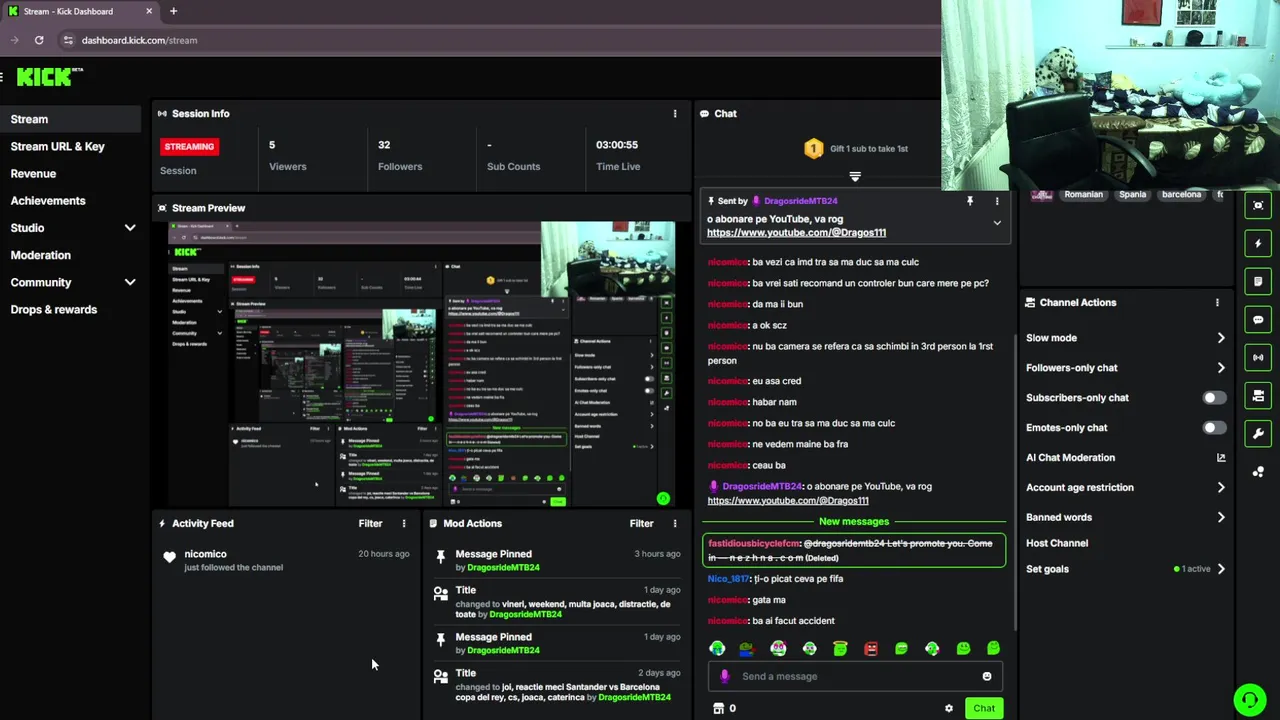Viewport: 1280px width, 720px height.
Task: Open the green headset support bubble
Action: 1249,699
